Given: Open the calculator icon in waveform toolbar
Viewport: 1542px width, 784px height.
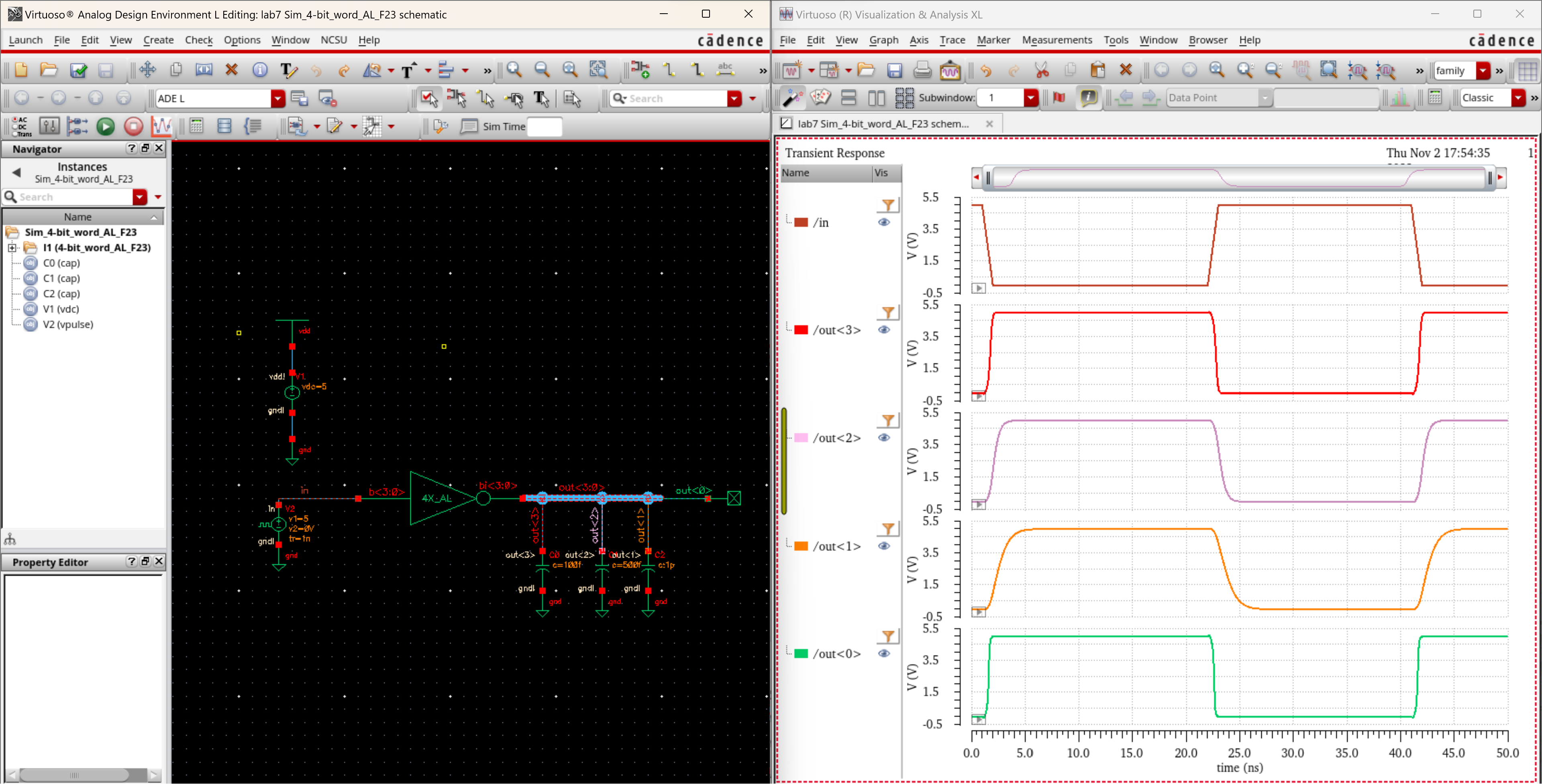Looking at the screenshot, I should point(1434,98).
